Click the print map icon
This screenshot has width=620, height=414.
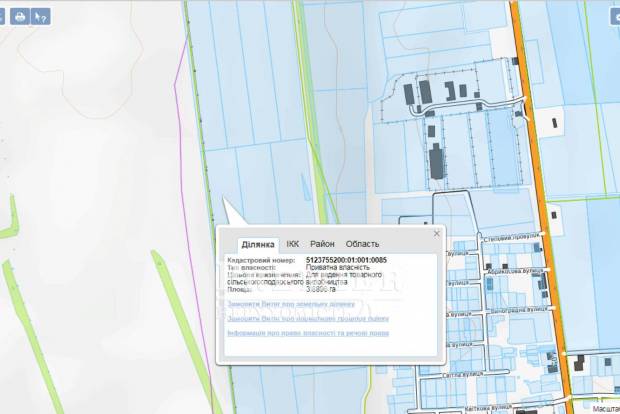point(18,17)
